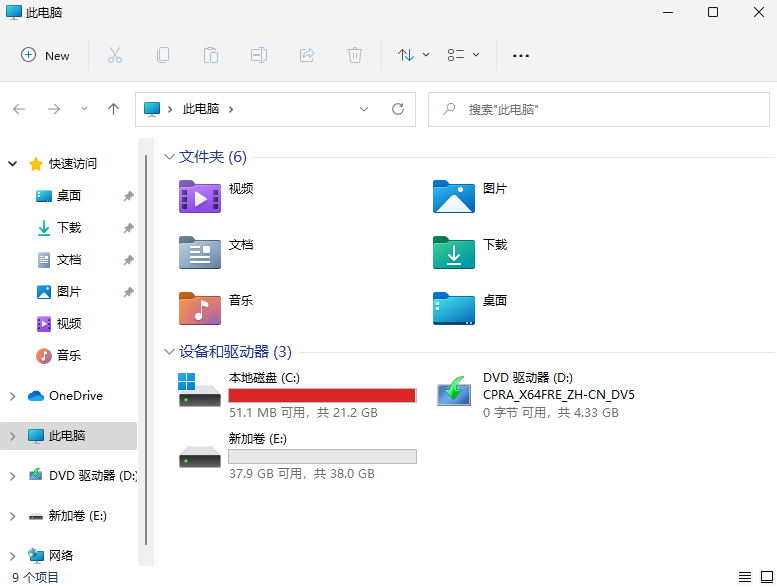Open the View layout options dropdown
777x587 pixels.
tap(463, 55)
